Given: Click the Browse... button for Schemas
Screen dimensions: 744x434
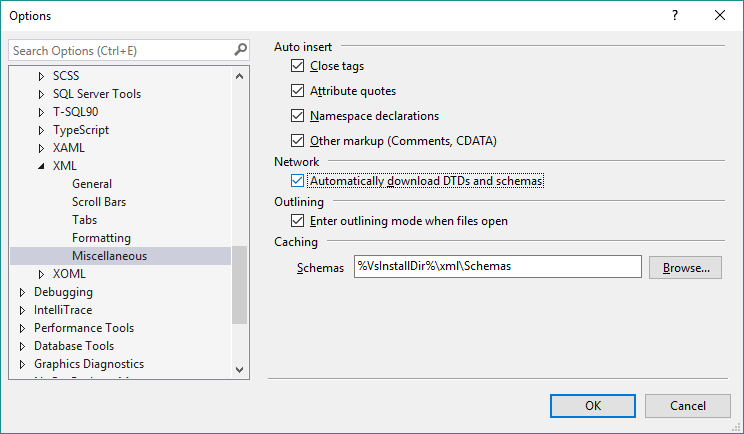Looking at the screenshot, I should click(x=685, y=267).
